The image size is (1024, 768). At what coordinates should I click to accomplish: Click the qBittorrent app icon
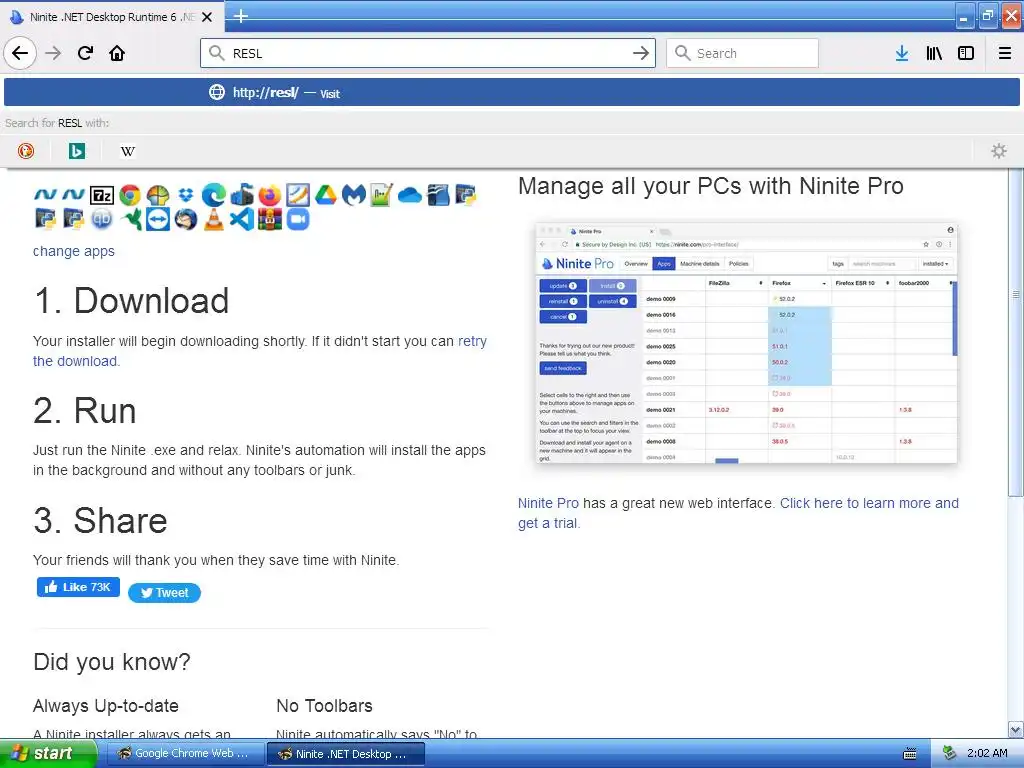[x=102, y=219]
